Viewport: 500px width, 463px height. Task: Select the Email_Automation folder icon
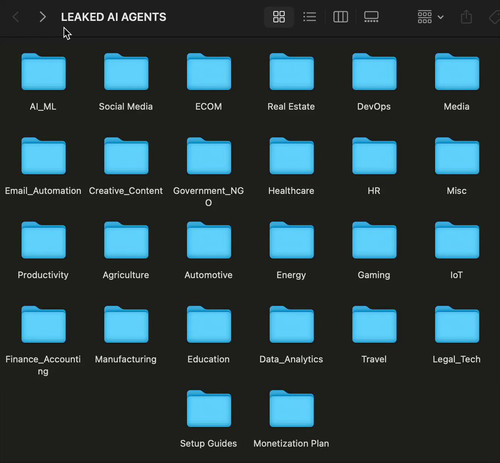(43, 156)
